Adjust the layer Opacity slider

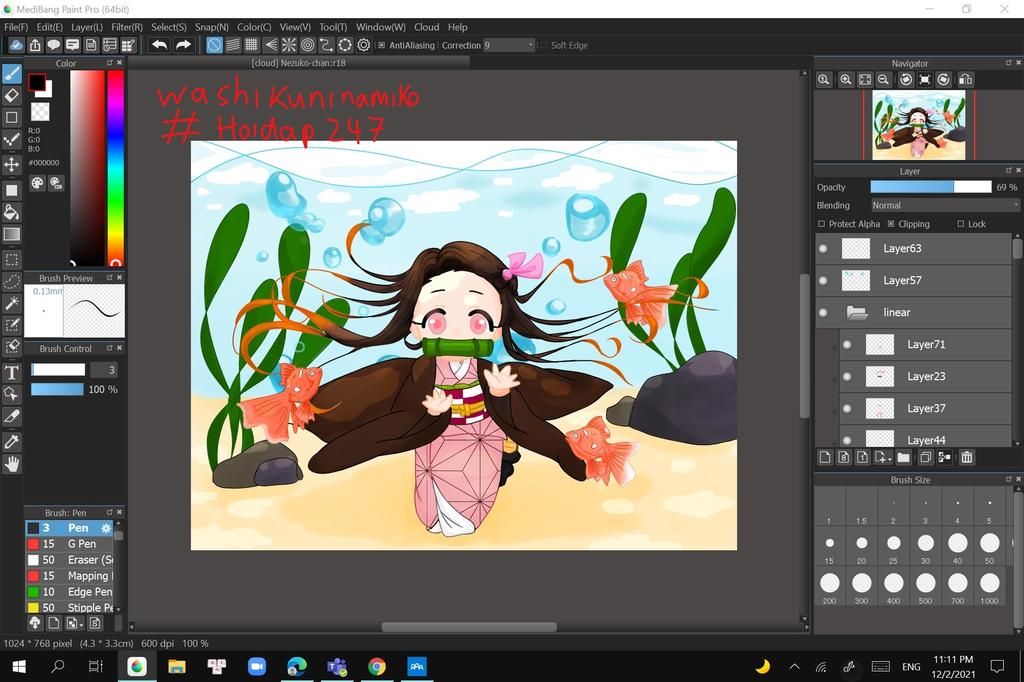(931, 187)
